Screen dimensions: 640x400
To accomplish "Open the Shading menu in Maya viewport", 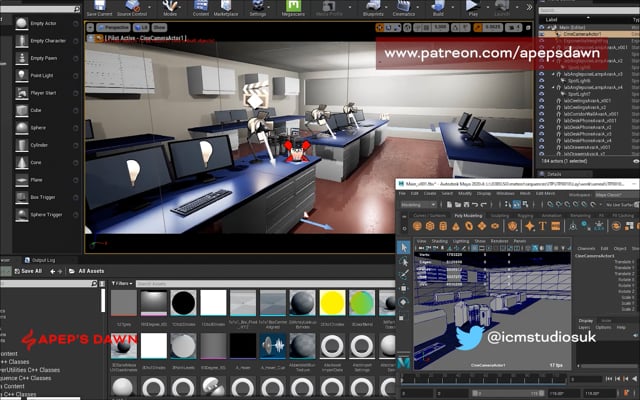I will [x=440, y=241].
